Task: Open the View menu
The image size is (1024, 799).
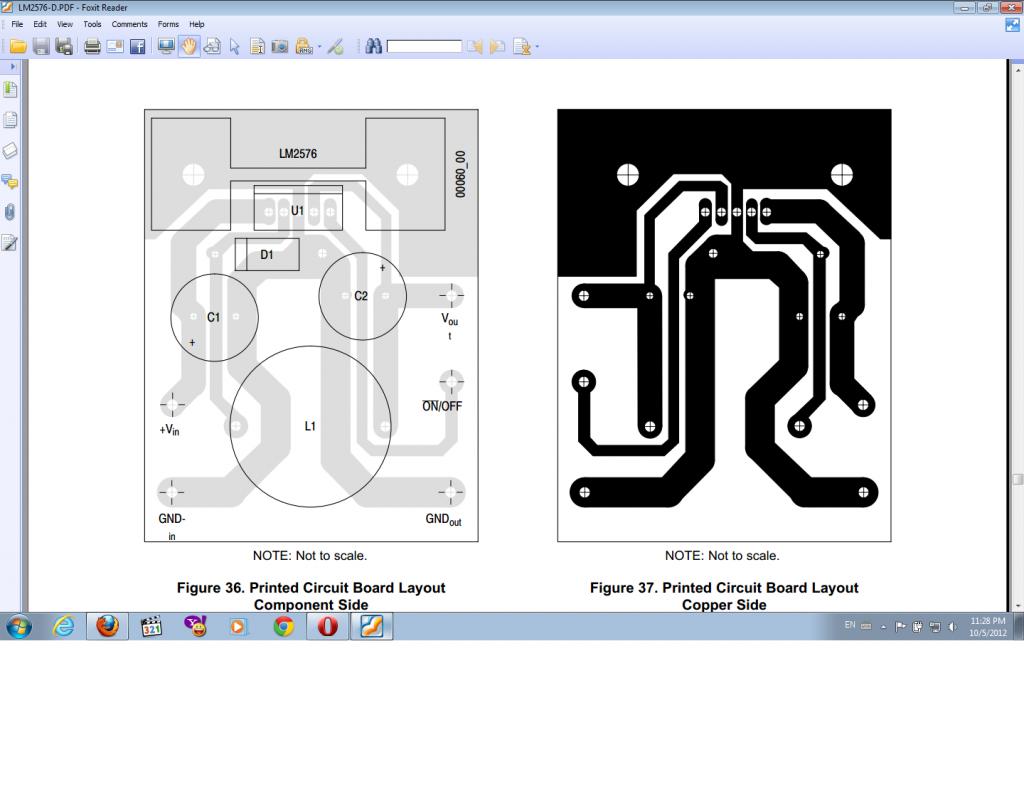Action: point(65,24)
